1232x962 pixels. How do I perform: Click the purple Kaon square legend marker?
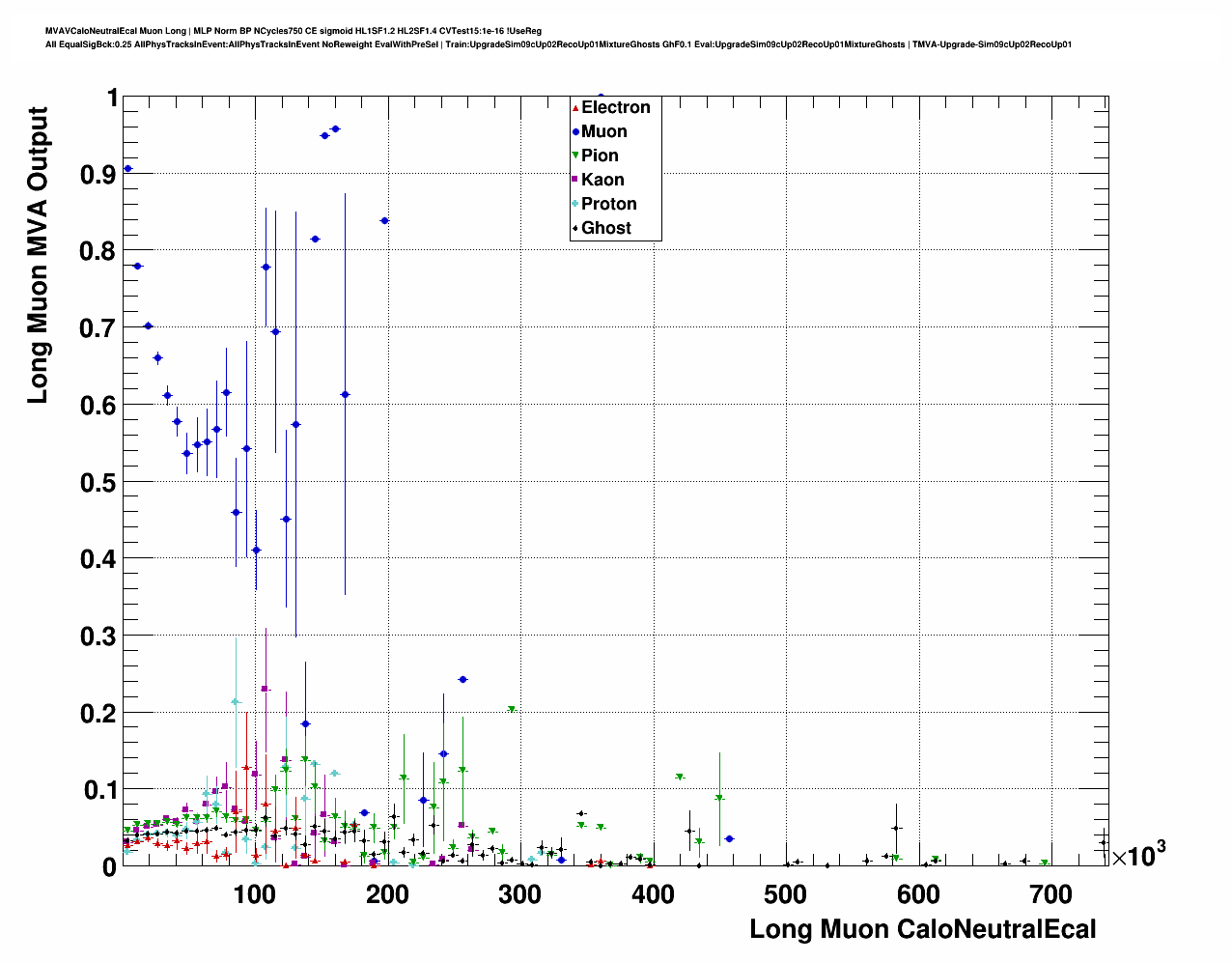point(575,180)
